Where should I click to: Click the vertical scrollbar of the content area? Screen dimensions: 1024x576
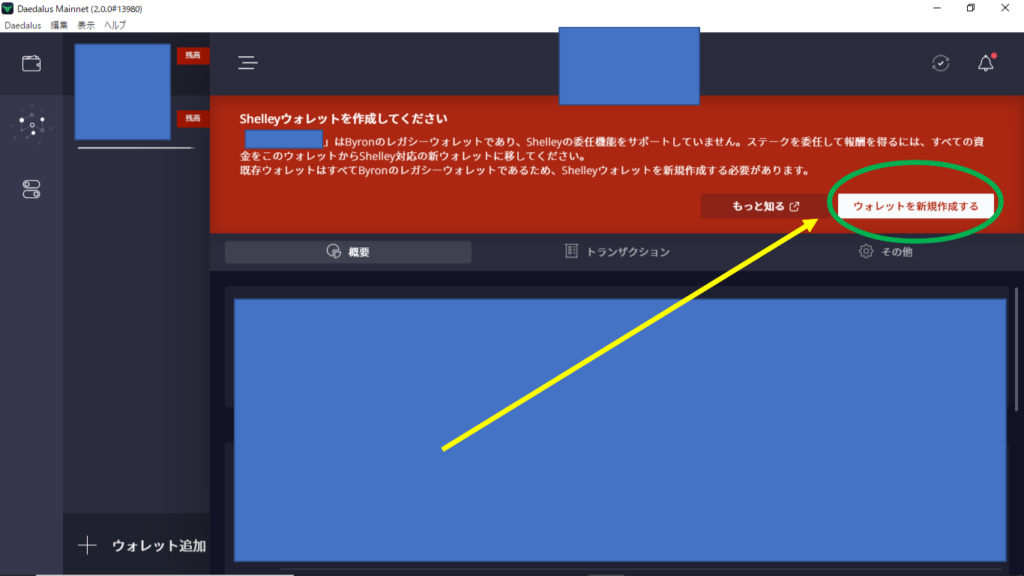(x=1016, y=349)
